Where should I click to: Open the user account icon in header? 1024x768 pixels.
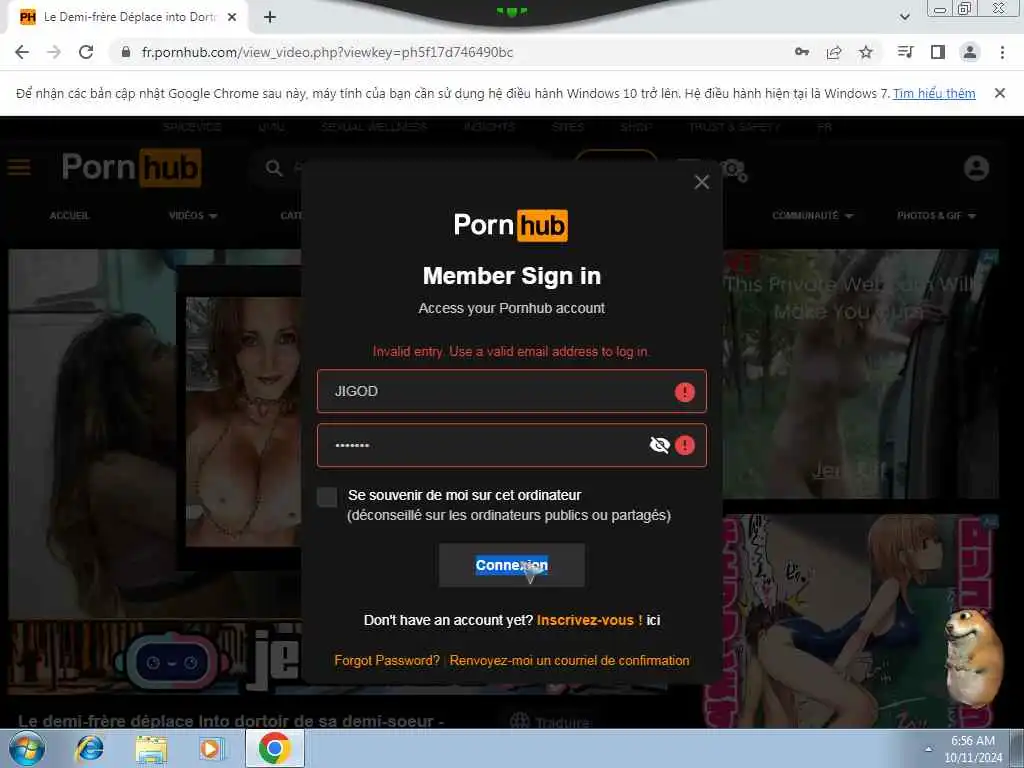pyautogui.click(x=976, y=168)
